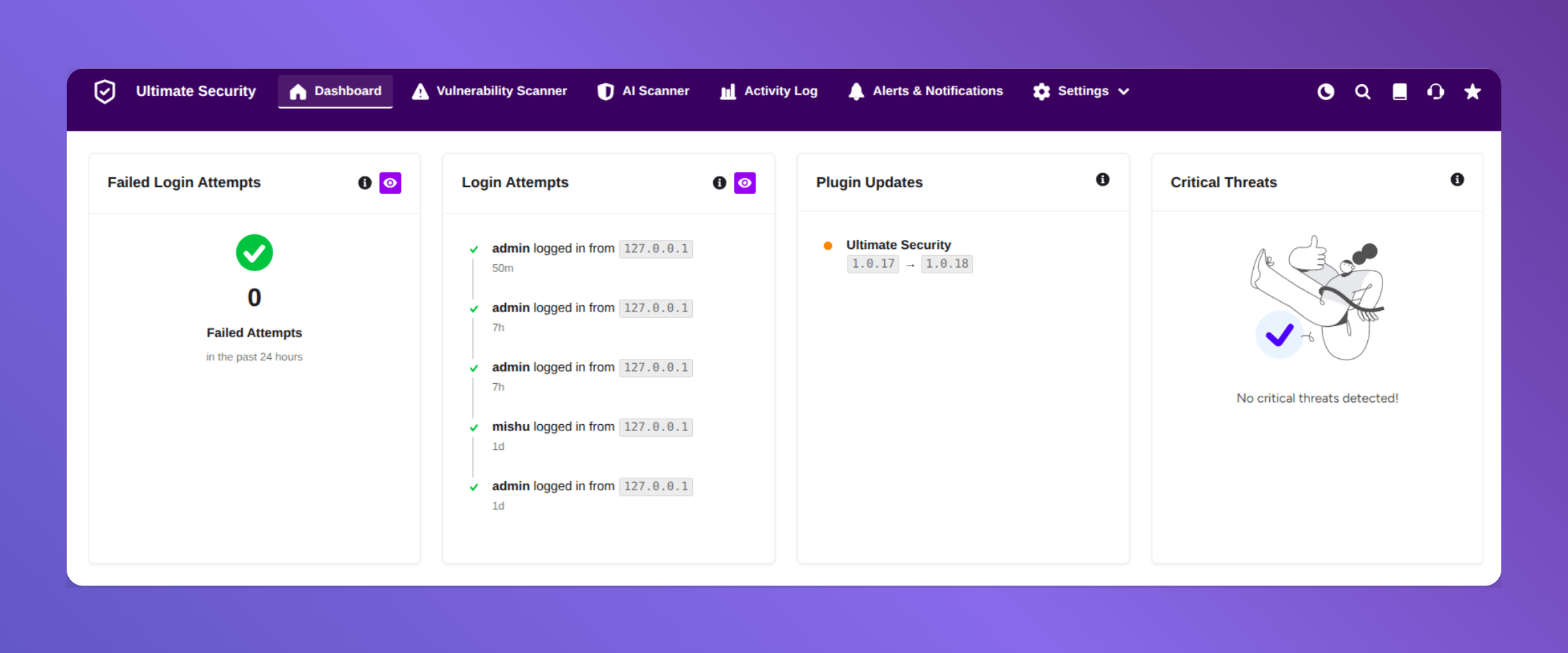Click the Activity Log bar chart icon
This screenshot has width=1568, height=653.
pos(728,92)
